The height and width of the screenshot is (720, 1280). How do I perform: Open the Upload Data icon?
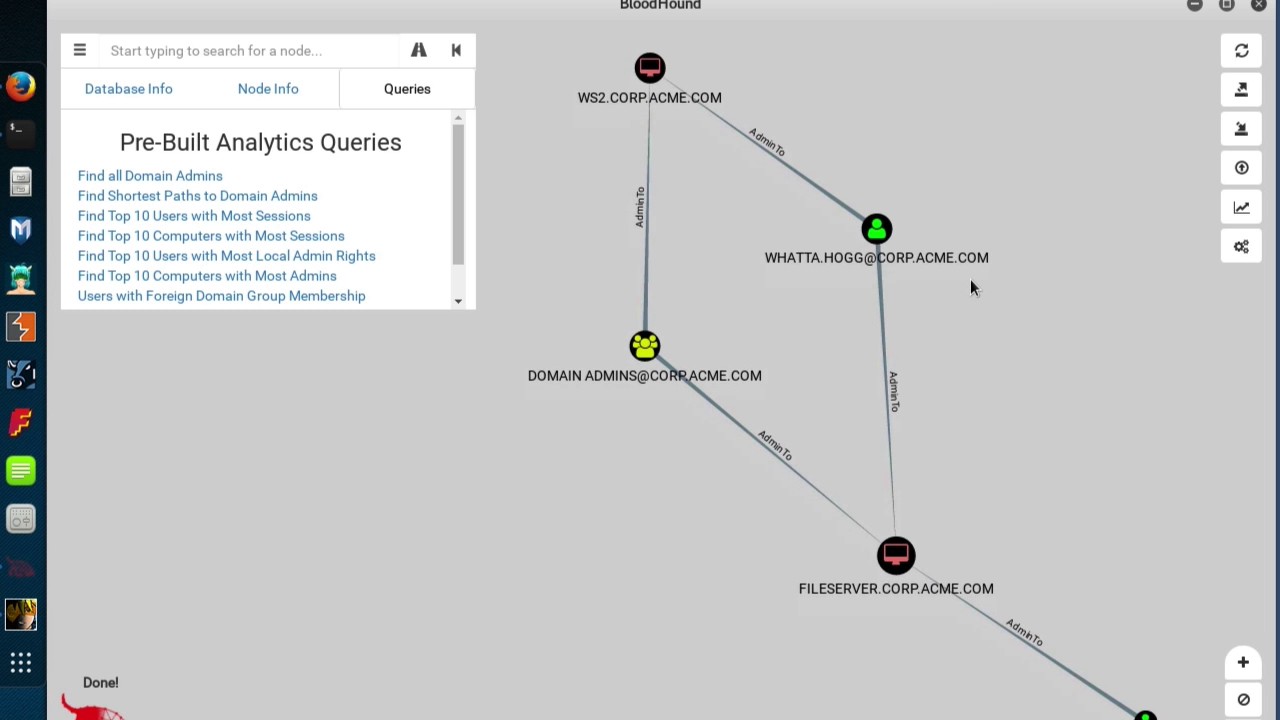(x=1241, y=168)
